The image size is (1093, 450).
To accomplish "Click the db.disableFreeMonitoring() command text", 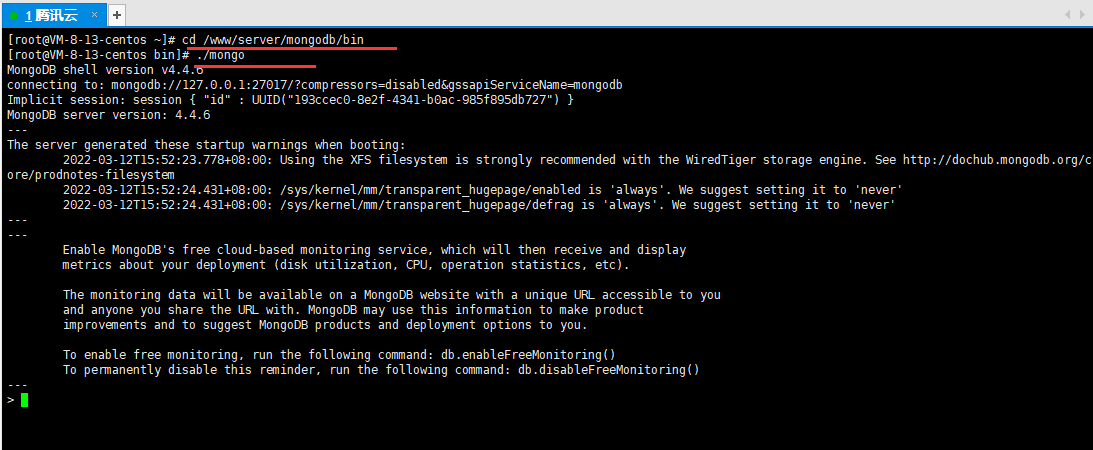I will point(609,370).
